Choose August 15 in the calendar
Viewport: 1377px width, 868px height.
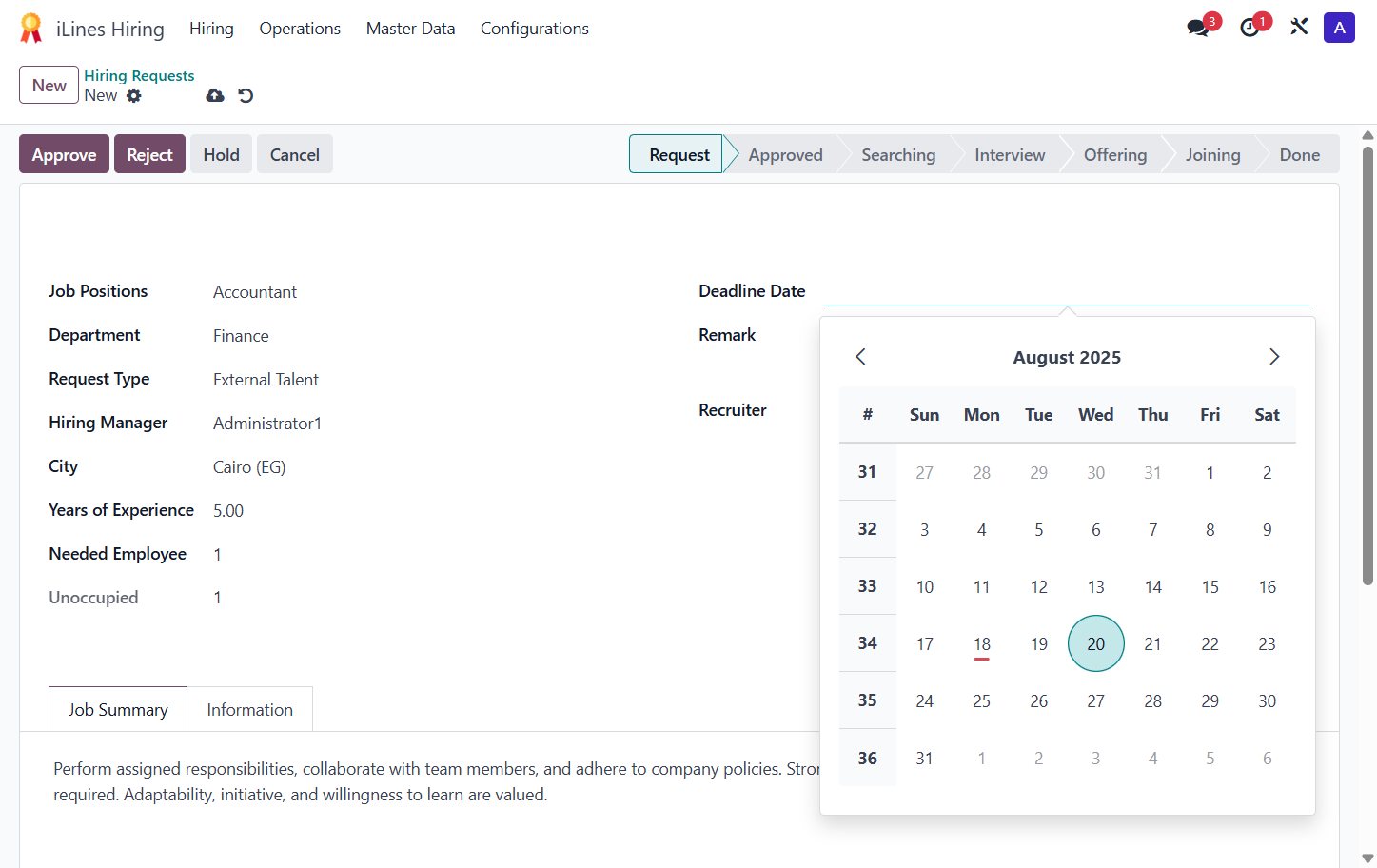[x=1210, y=586]
